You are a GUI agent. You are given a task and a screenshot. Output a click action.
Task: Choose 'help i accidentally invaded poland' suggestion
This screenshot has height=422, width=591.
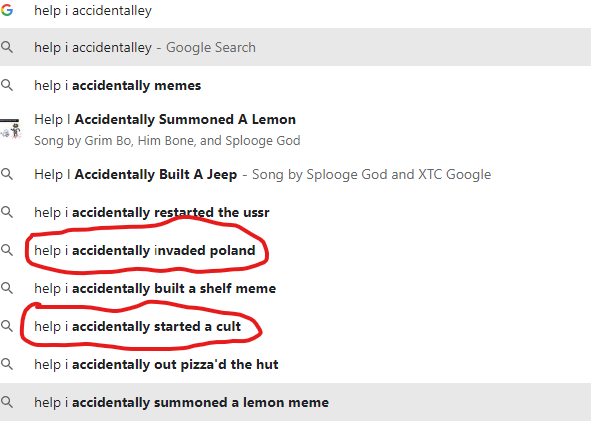click(296, 250)
